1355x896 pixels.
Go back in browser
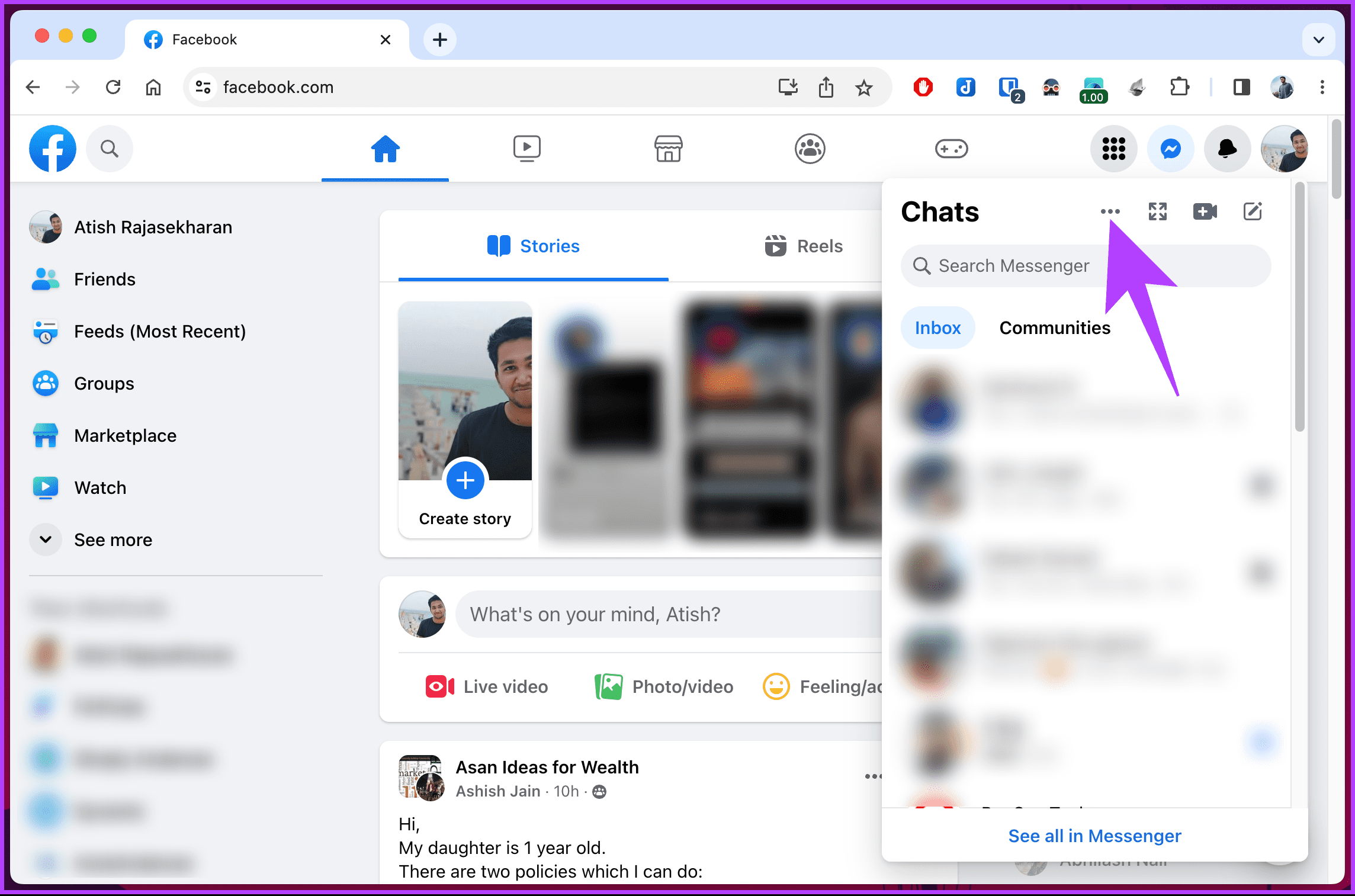pos(33,87)
